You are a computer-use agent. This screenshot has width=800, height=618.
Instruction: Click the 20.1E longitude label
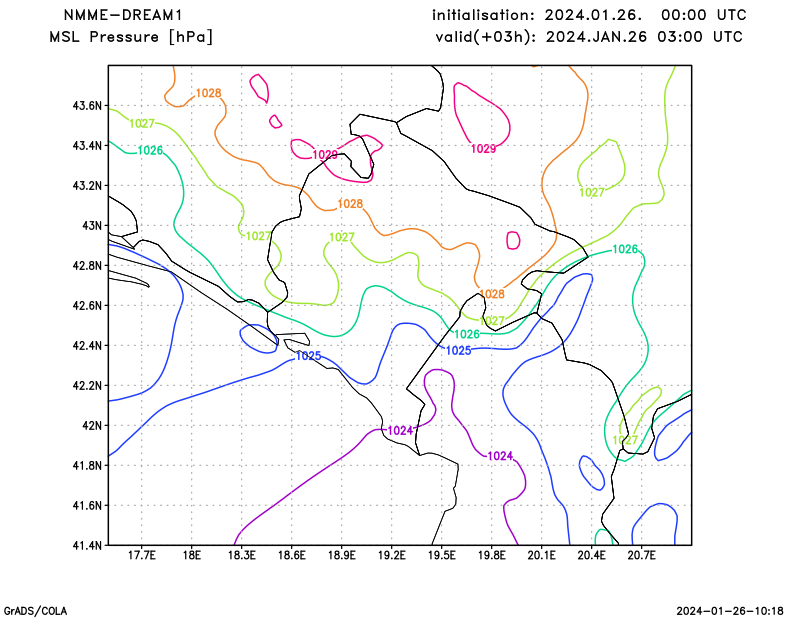pyautogui.click(x=542, y=555)
